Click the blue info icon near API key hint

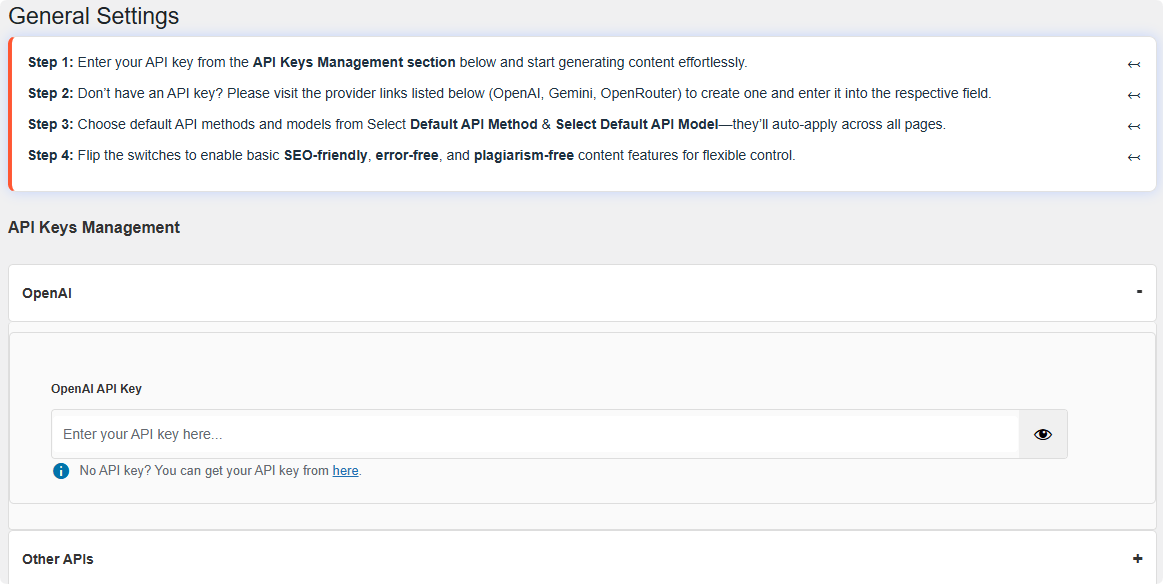pyautogui.click(x=61, y=470)
